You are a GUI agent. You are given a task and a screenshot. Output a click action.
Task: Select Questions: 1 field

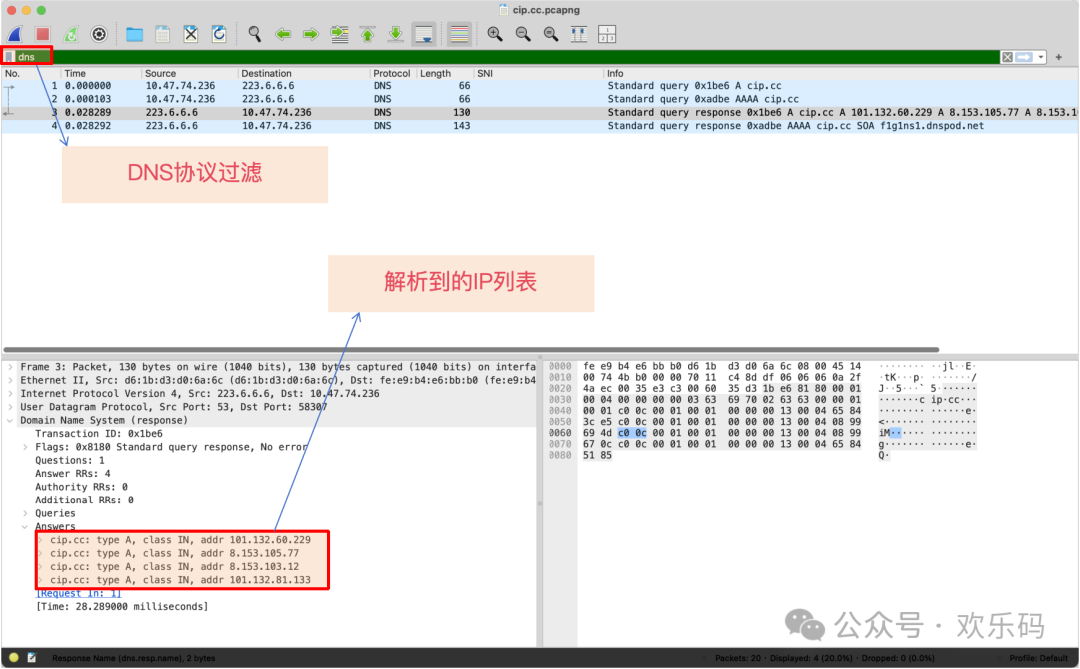click(x=70, y=460)
